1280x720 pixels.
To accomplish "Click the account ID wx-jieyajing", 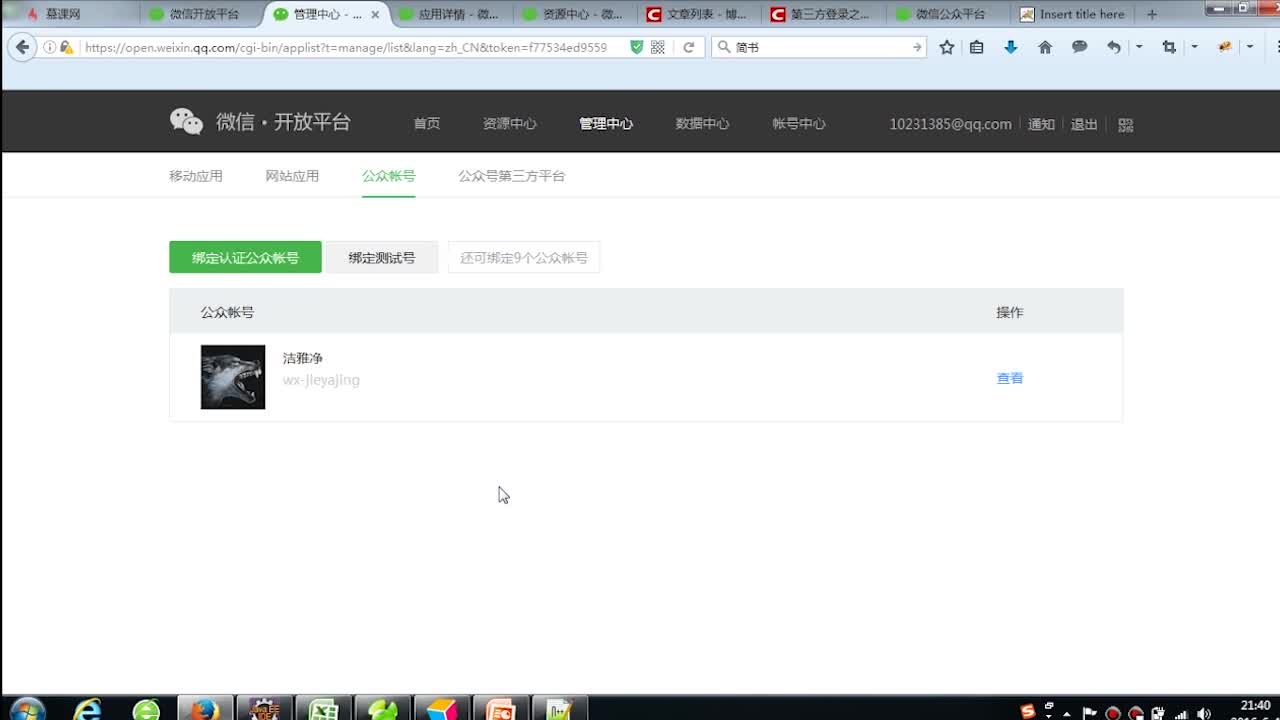I will click(x=321, y=380).
